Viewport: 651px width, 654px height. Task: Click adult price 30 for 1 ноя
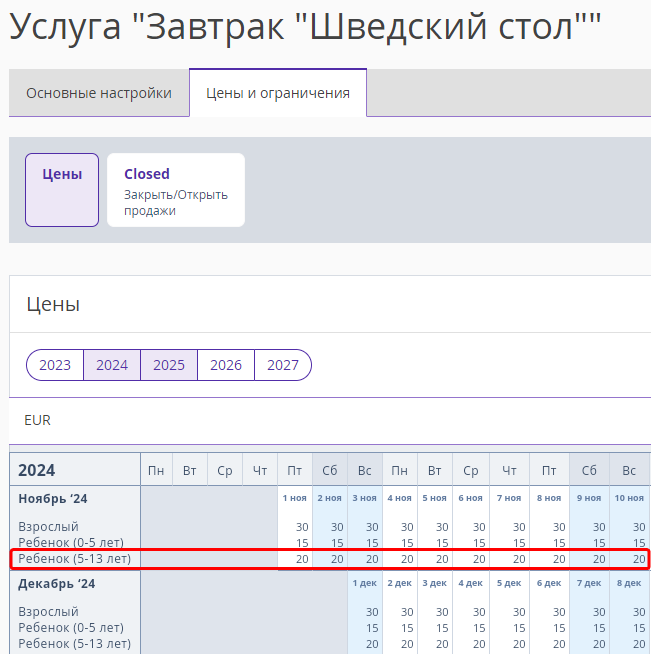(302, 527)
